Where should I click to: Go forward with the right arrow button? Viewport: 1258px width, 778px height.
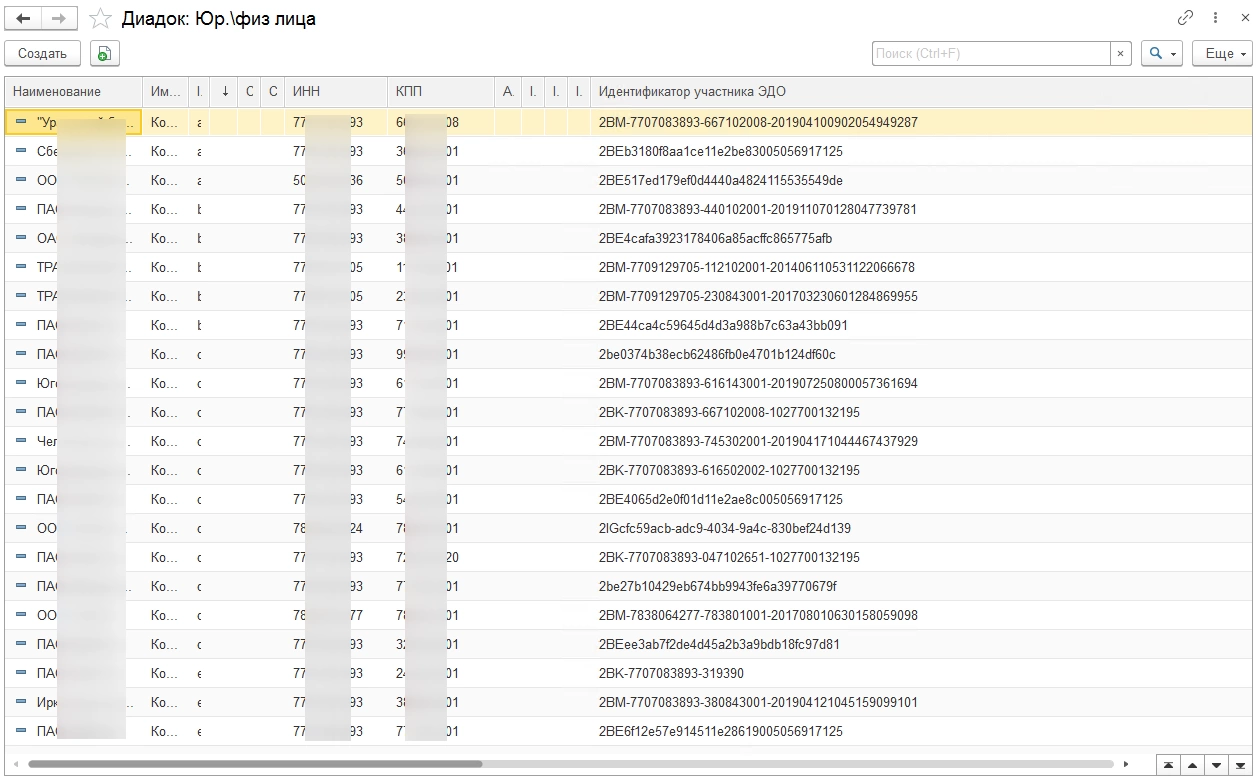59,18
